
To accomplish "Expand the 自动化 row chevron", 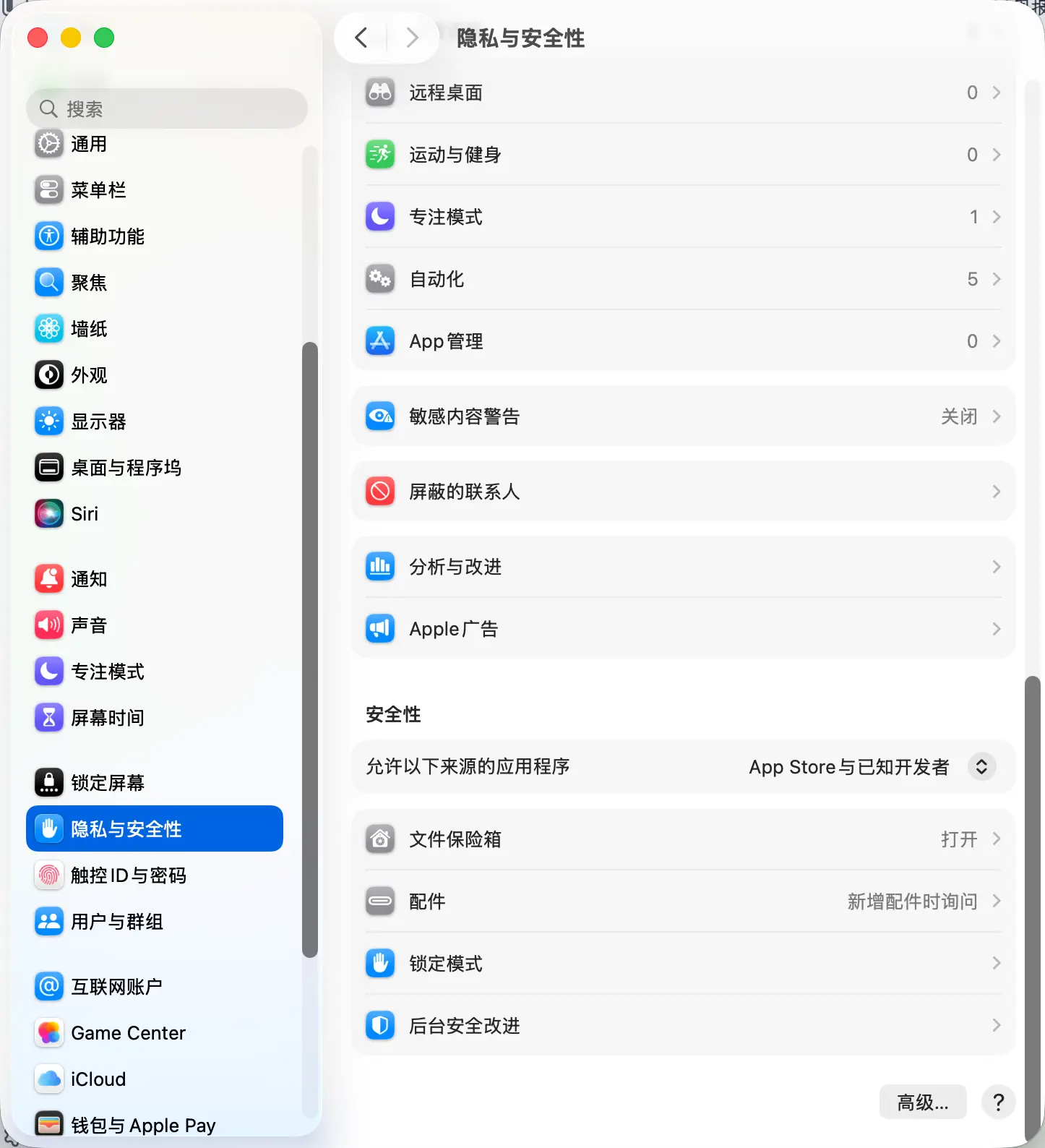I will (997, 279).
